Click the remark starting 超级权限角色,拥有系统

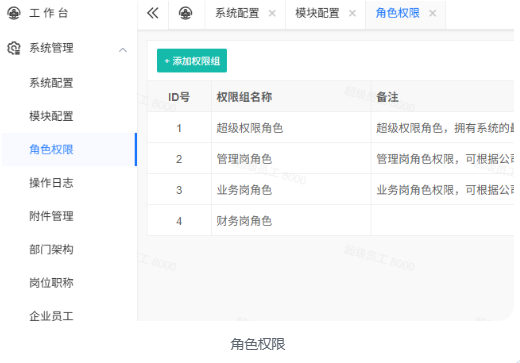(x=445, y=128)
